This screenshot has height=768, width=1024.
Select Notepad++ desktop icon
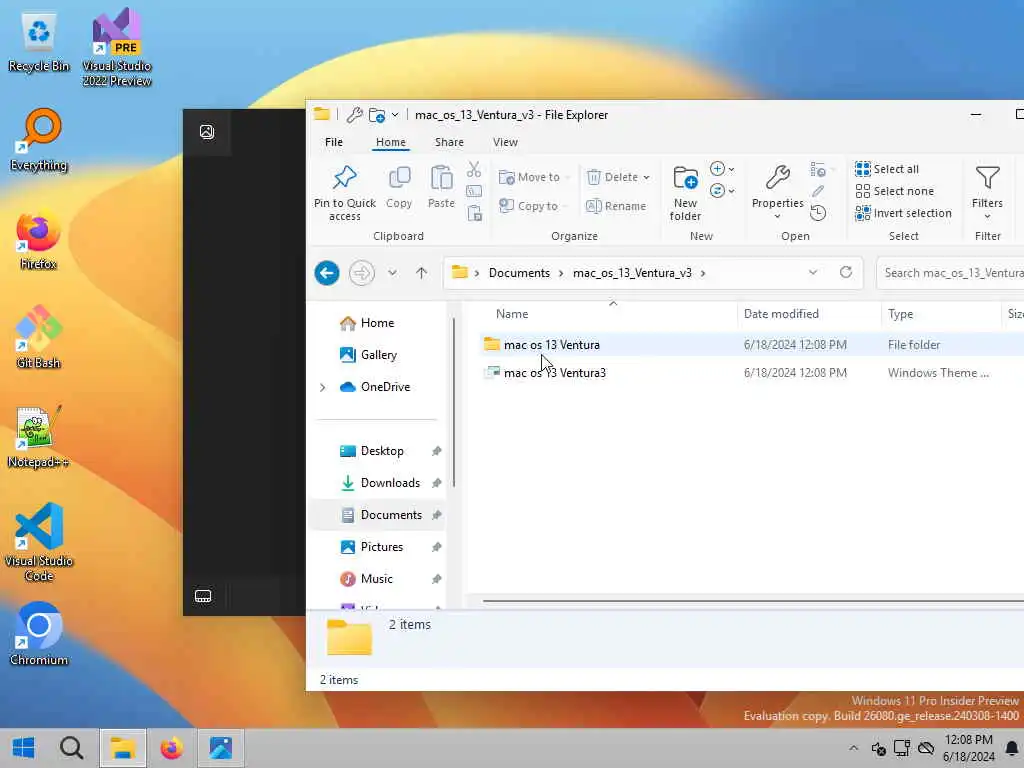click(x=38, y=436)
